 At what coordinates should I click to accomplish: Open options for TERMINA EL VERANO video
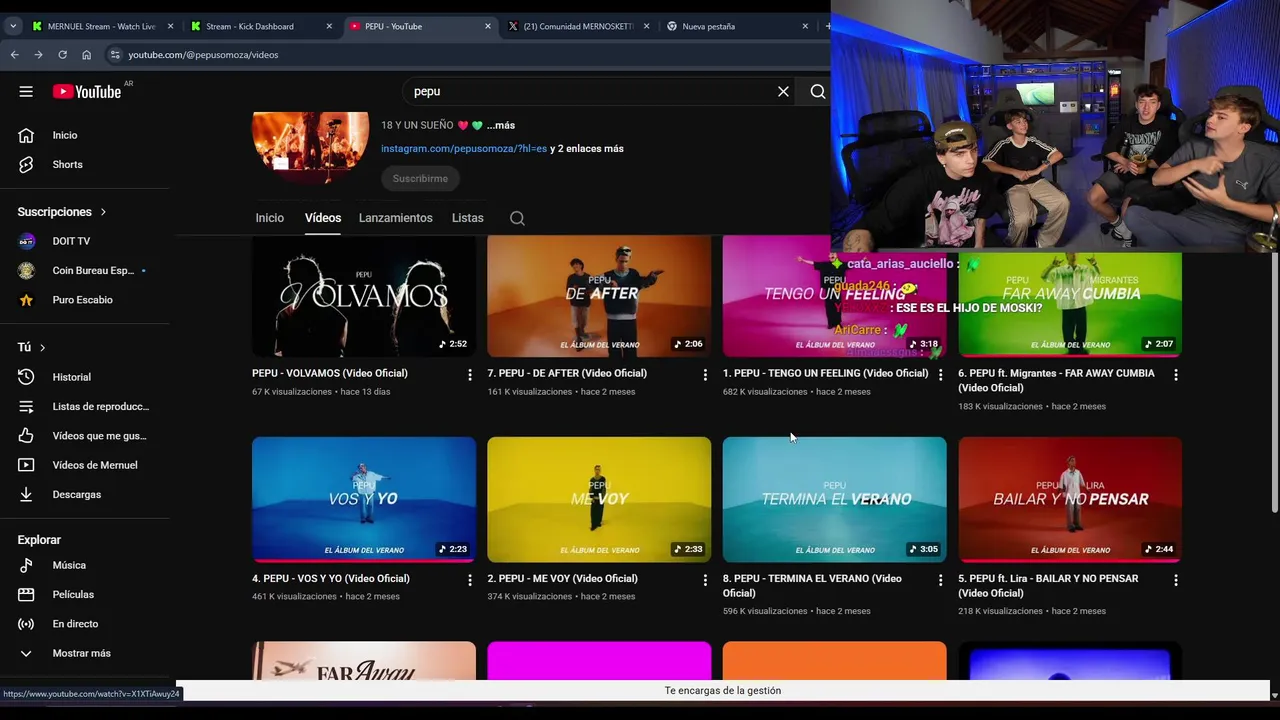pos(940,579)
